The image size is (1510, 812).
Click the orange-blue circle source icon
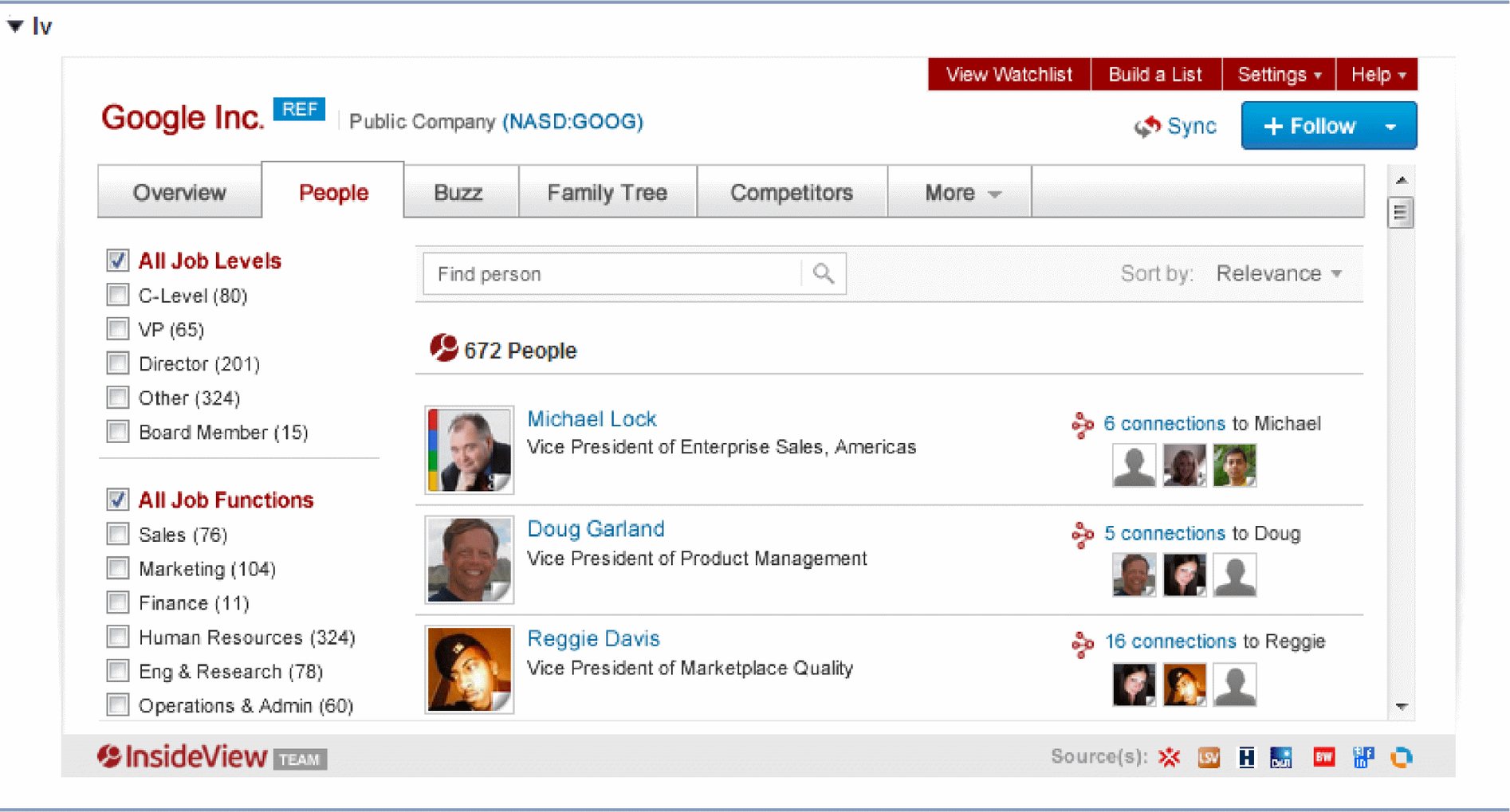tap(1401, 758)
